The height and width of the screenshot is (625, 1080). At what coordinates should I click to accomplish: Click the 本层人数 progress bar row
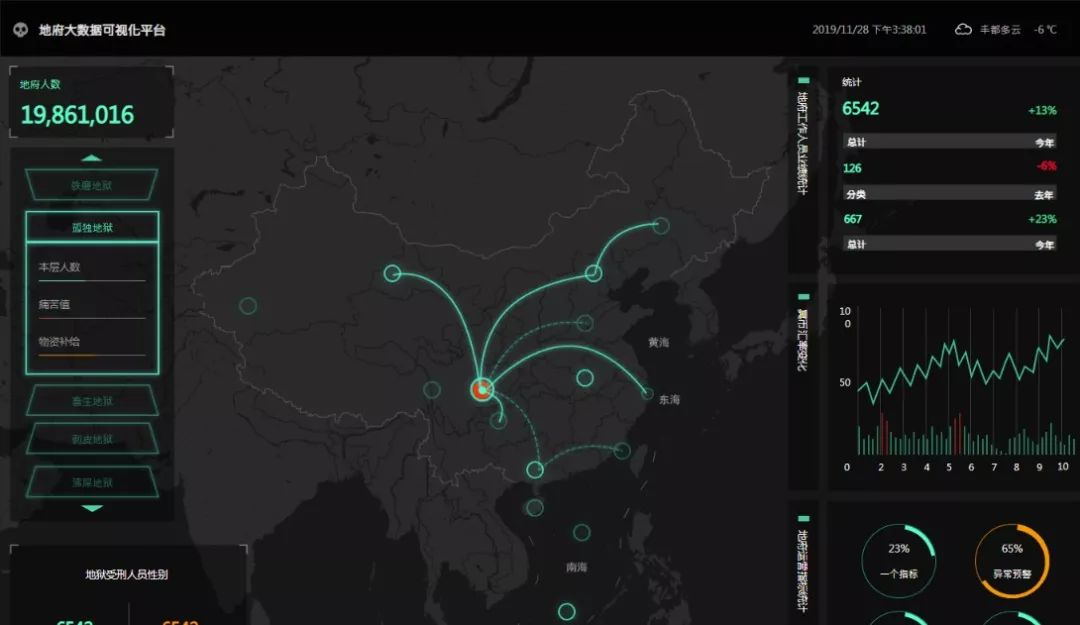pyautogui.click(x=92, y=270)
